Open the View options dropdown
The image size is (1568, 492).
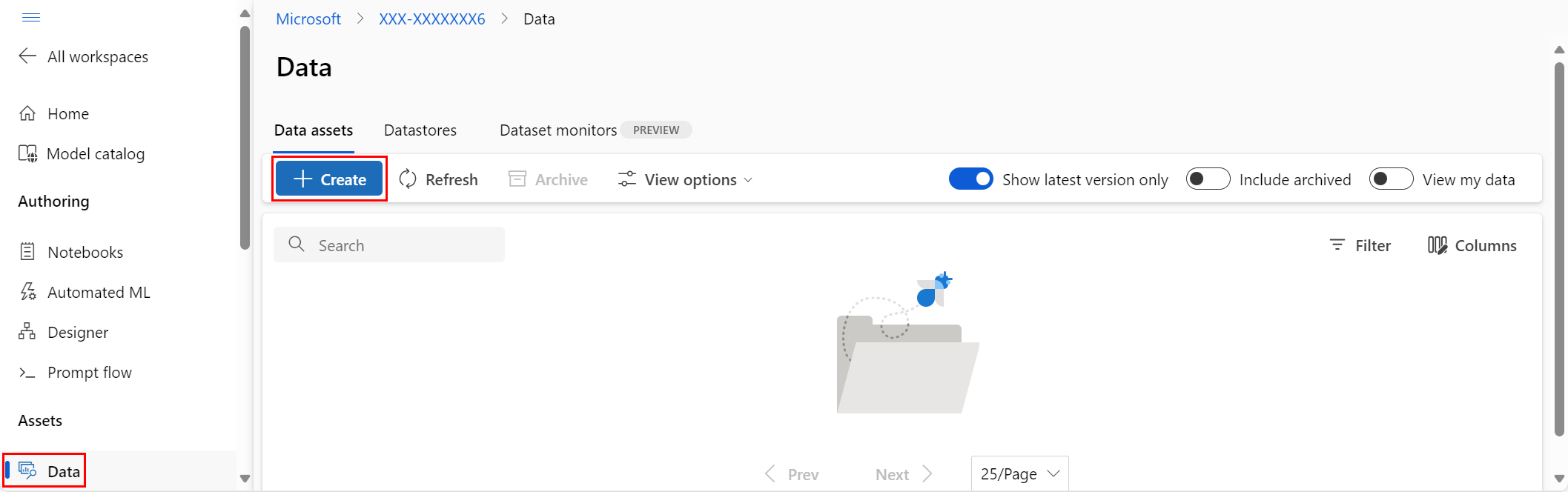coord(683,179)
